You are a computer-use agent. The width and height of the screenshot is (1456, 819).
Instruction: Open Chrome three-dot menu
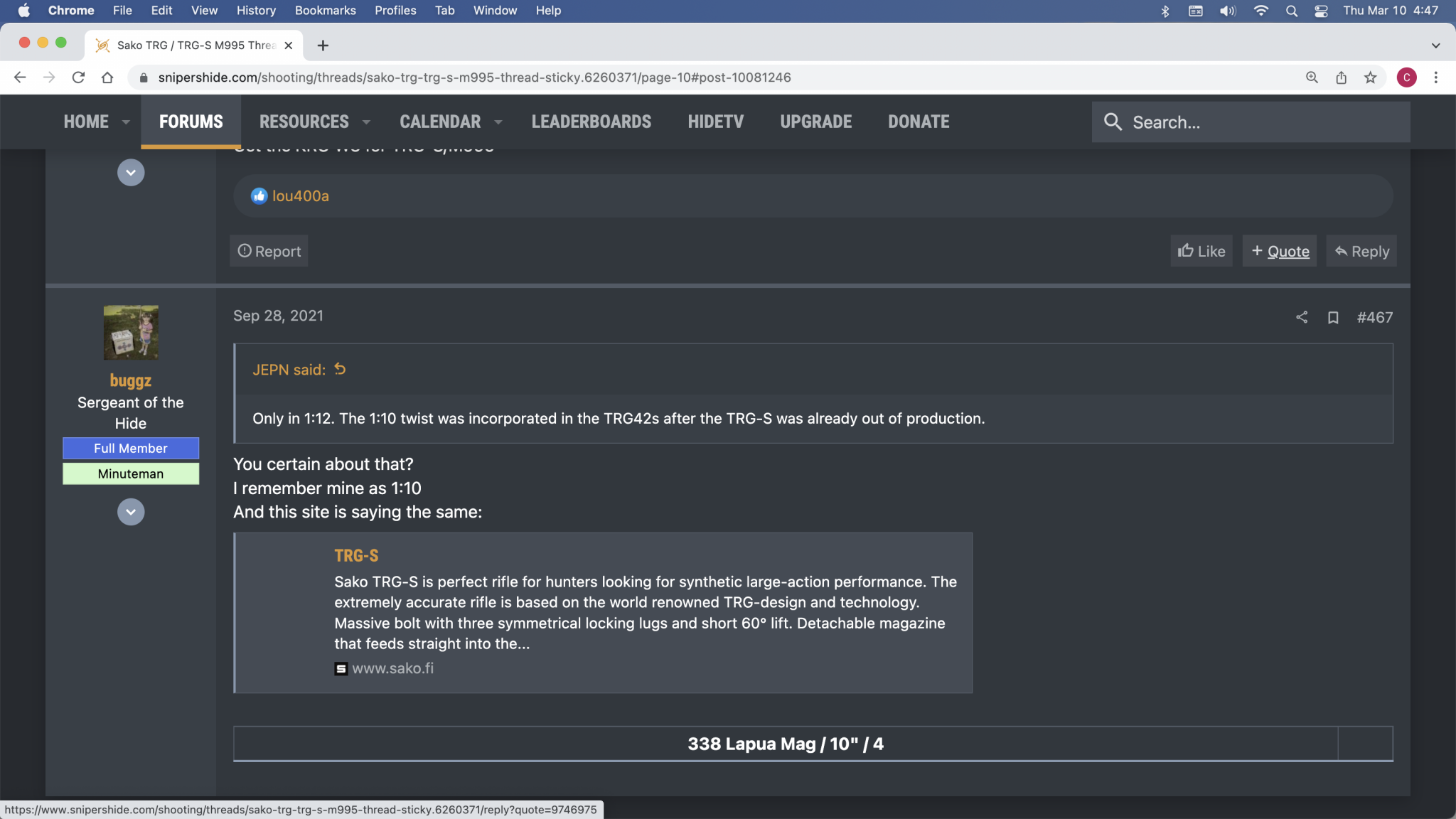pyautogui.click(x=1436, y=77)
